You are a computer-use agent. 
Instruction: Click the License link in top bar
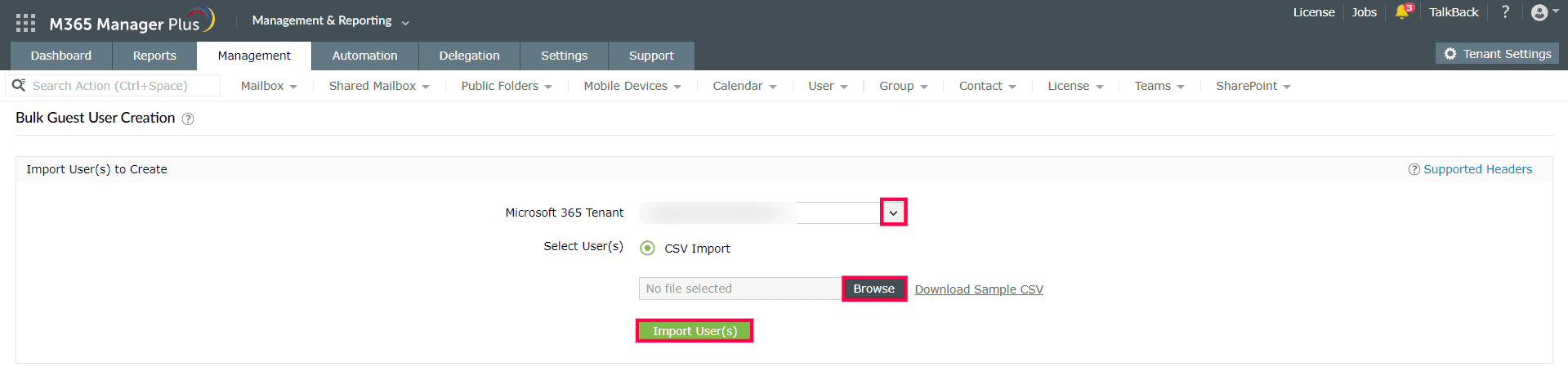pyautogui.click(x=1314, y=12)
